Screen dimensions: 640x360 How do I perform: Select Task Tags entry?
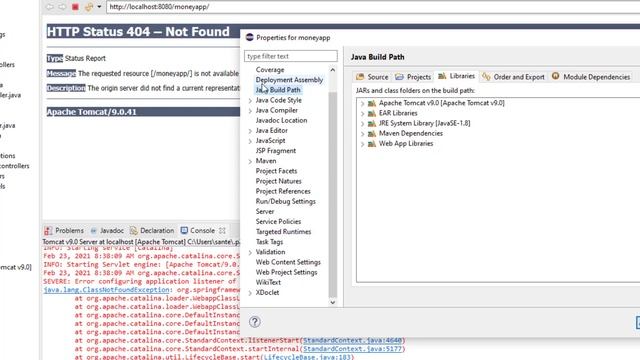coord(269,242)
